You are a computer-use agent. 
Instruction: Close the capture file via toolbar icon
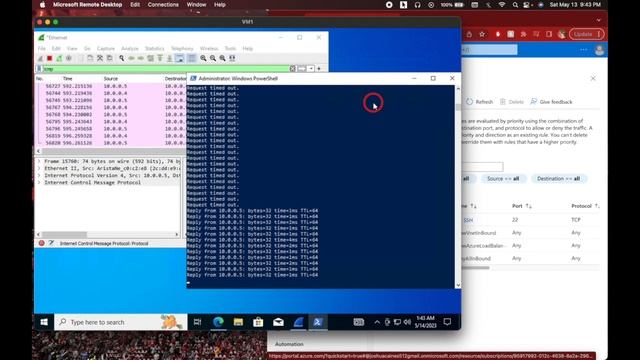pos(100,58)
